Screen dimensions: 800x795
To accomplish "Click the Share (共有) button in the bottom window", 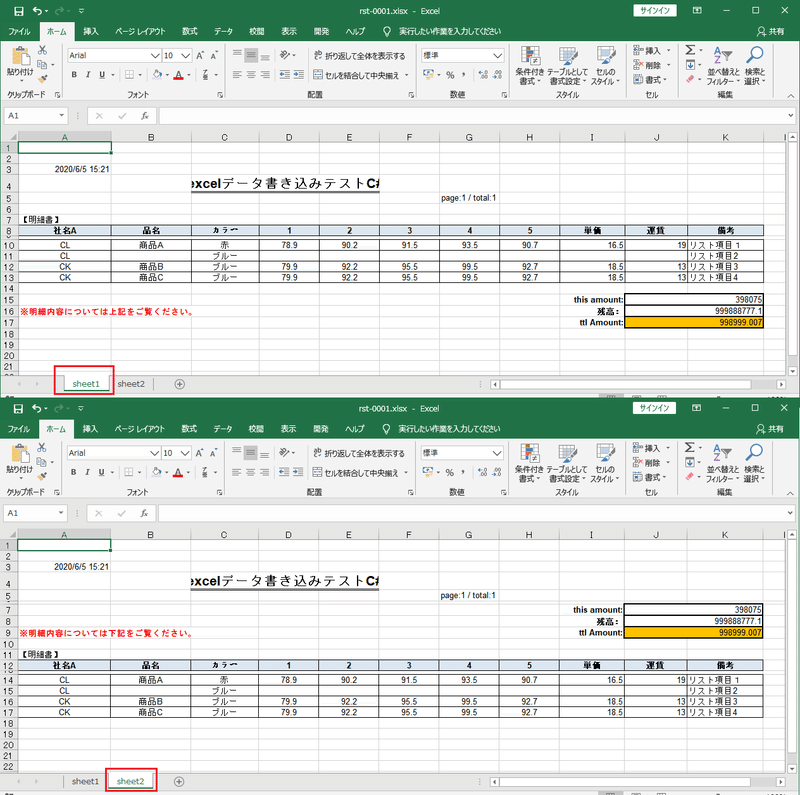I will pos(770,429).
